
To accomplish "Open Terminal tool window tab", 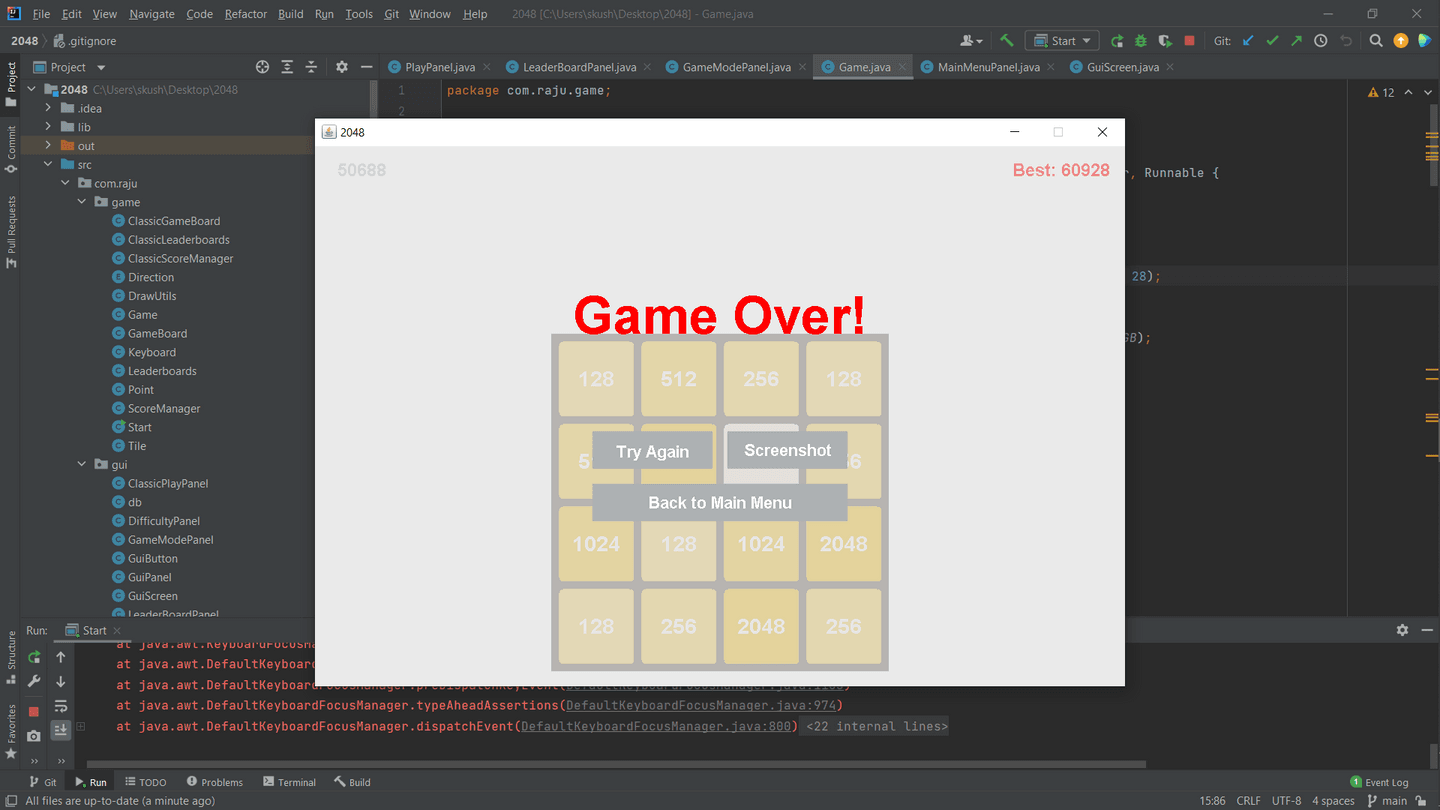I will 289,782.
